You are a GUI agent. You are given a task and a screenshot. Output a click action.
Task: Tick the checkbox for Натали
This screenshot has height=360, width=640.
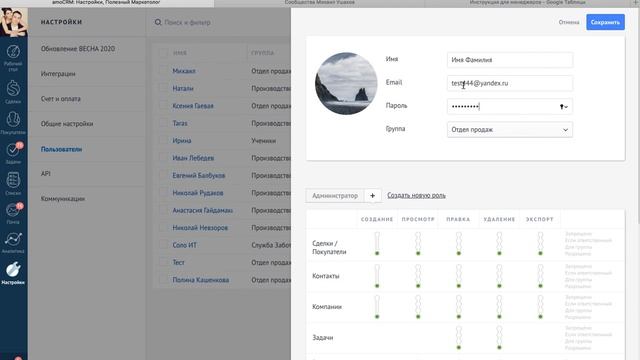pyautogui.click(x=163, y=88)
